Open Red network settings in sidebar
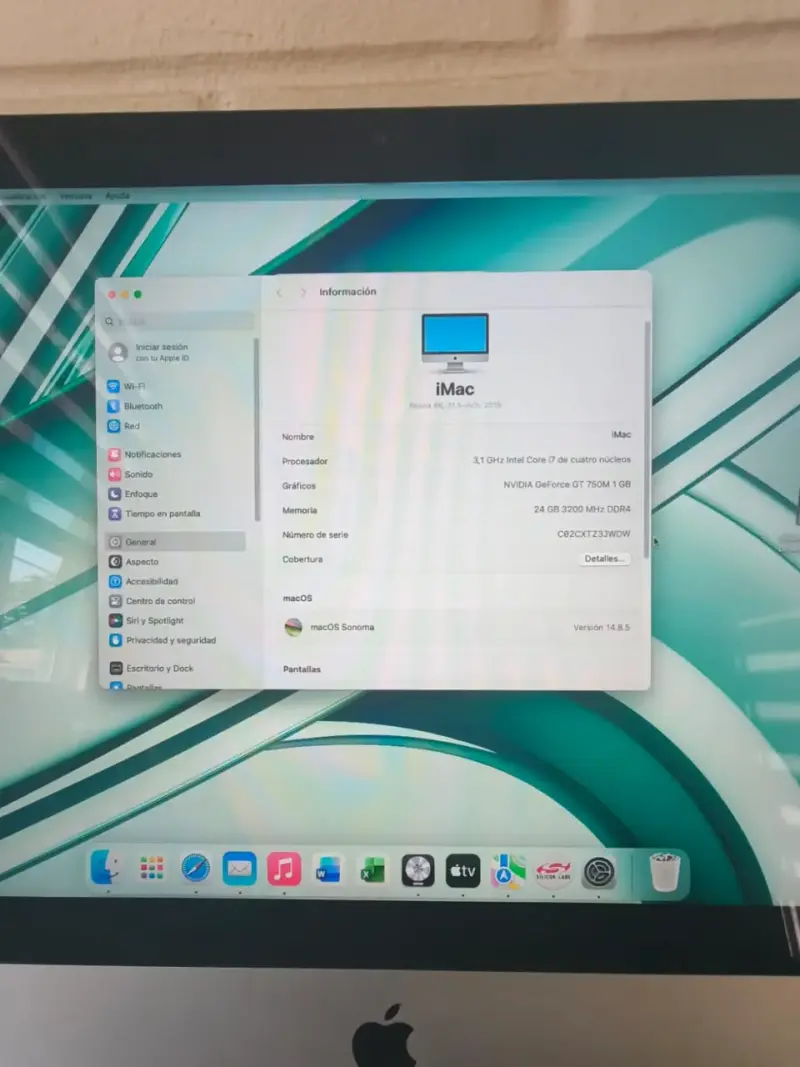 pos(124,426)
